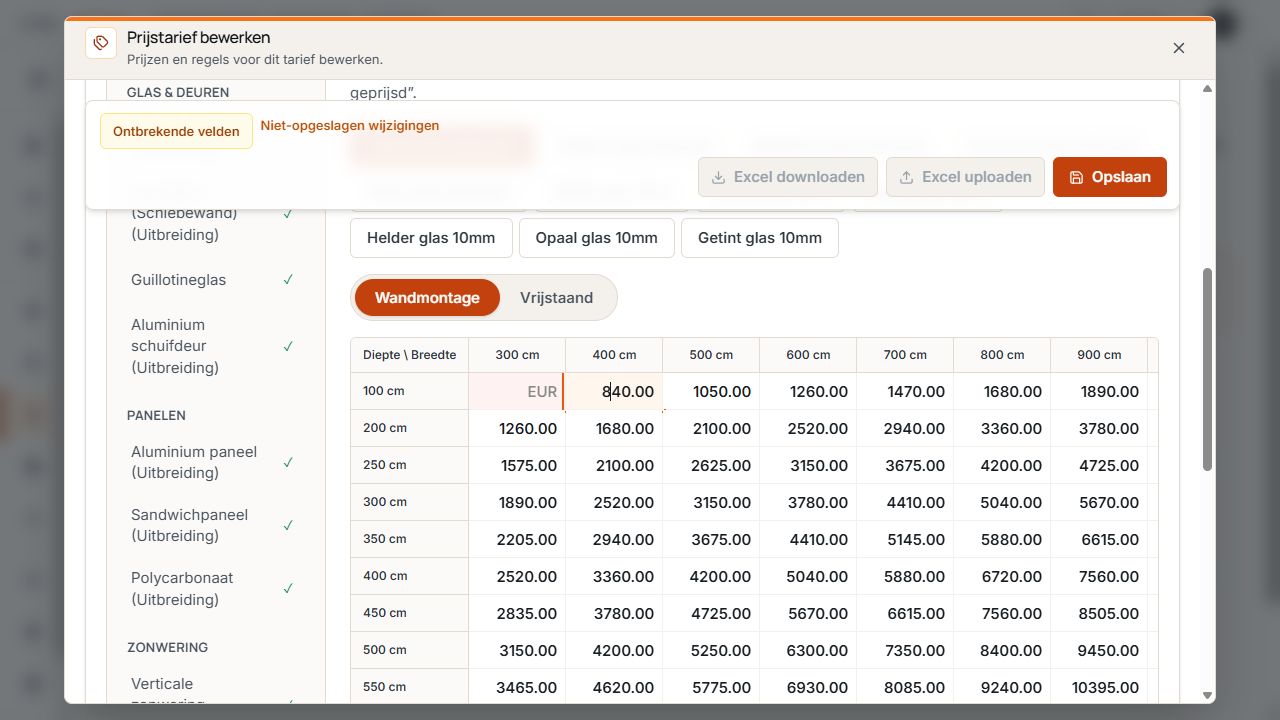Click price cell 10395.00 in 550 cm row
Viewport: 1280px width, 720px height.
click(x=1099, y=688)
